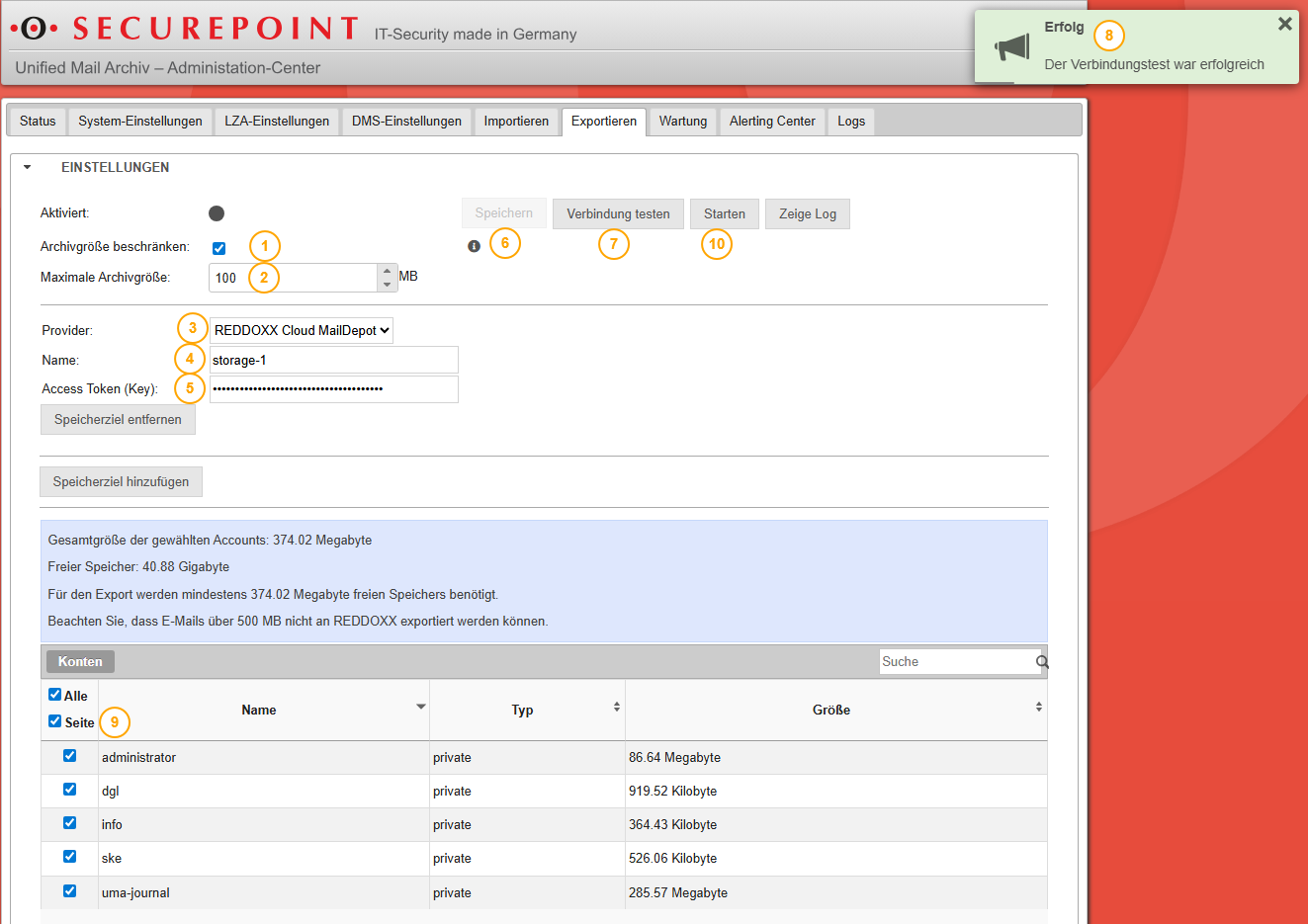
Task: Click the Securepoint logo
Action: coord(184,28)
